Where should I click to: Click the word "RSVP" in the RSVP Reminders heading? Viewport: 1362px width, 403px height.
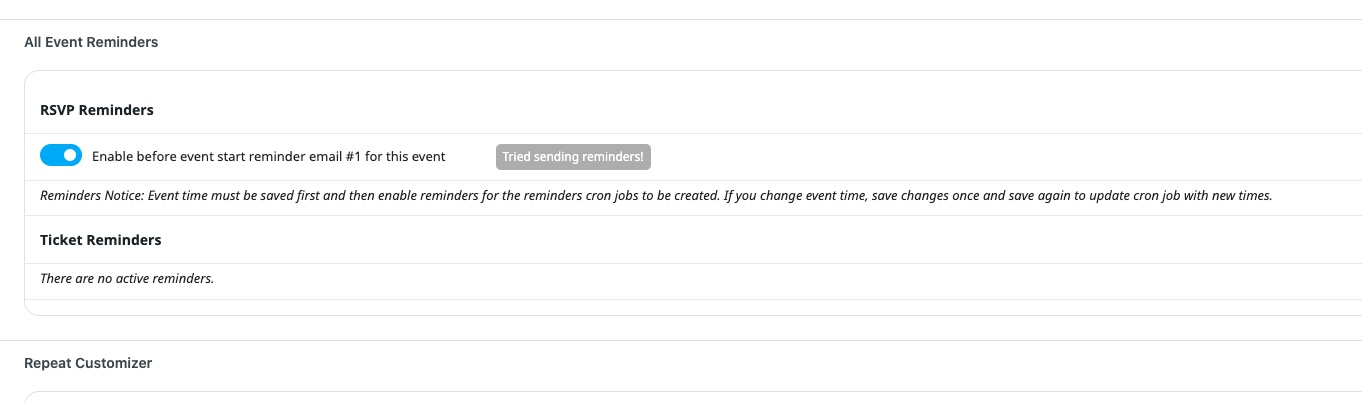coord(57,110)
